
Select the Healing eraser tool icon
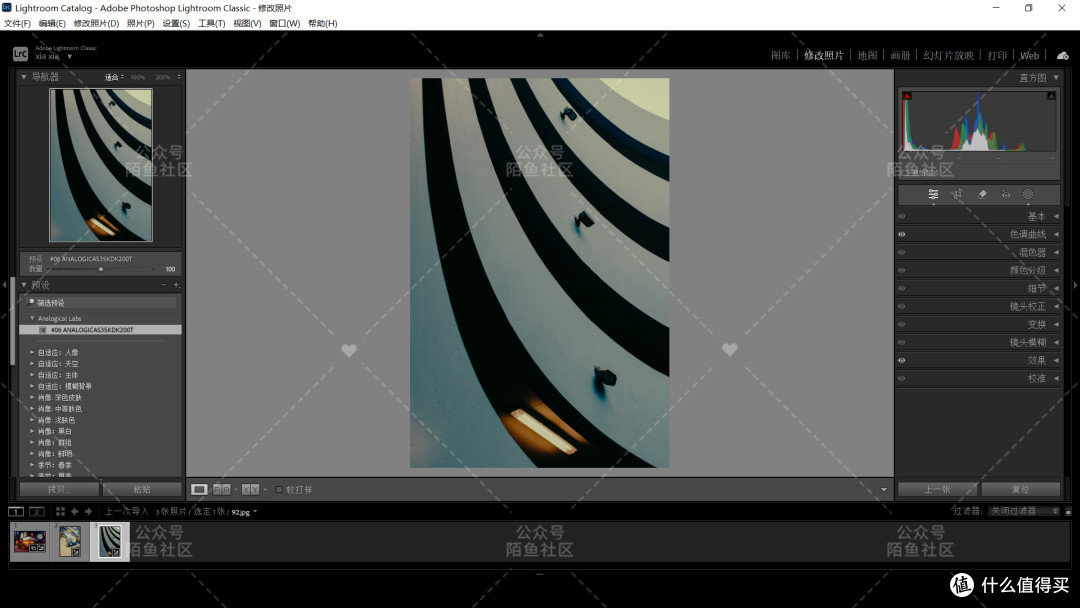[982, 195]
